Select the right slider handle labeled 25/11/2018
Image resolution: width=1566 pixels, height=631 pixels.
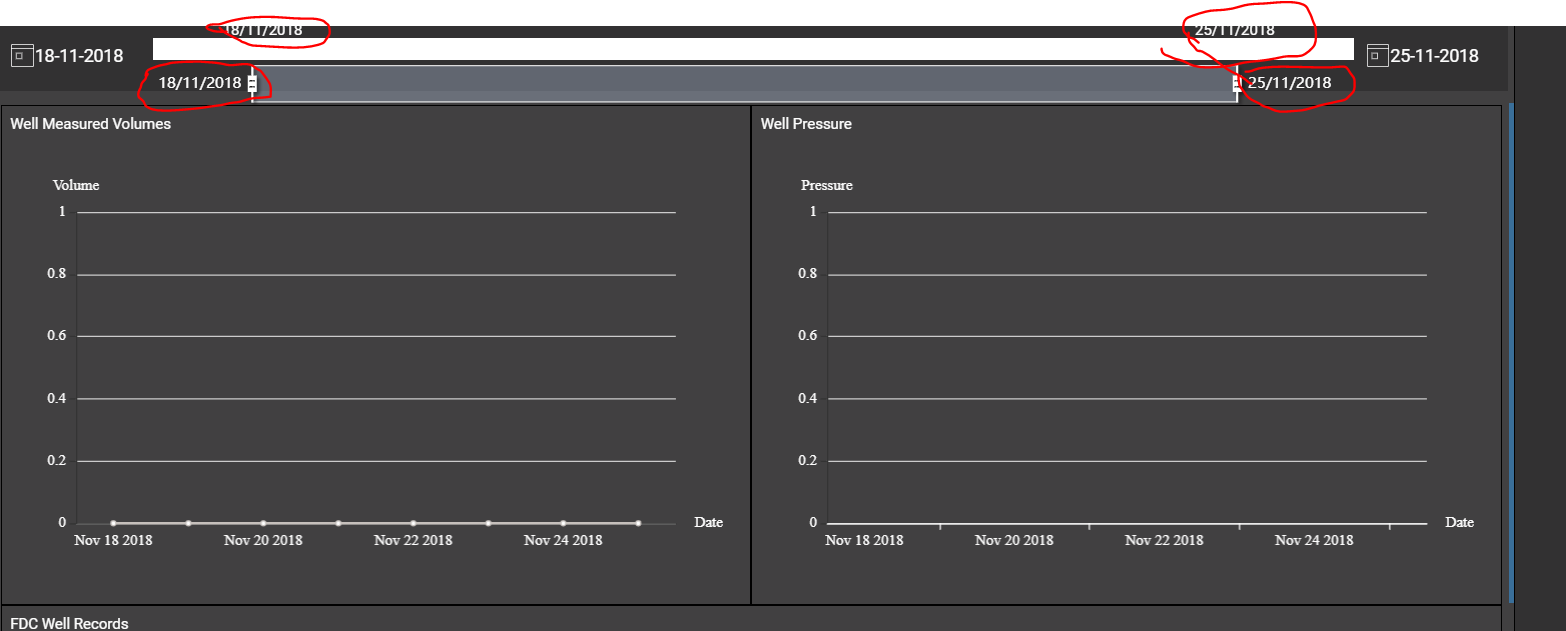pos(1237,84)
